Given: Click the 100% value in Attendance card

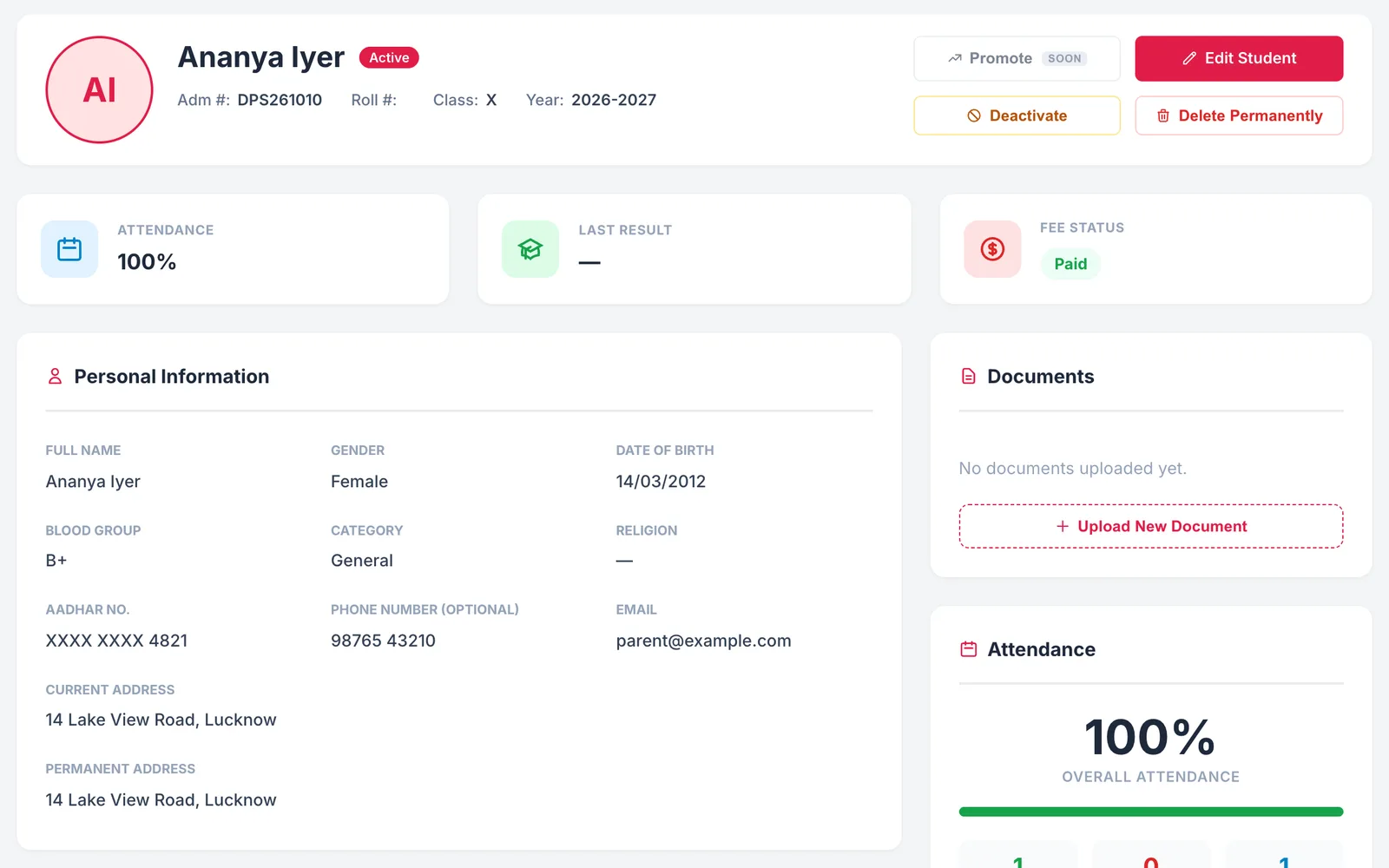Looking at the screenshot, I should click(x=147, y=261).
